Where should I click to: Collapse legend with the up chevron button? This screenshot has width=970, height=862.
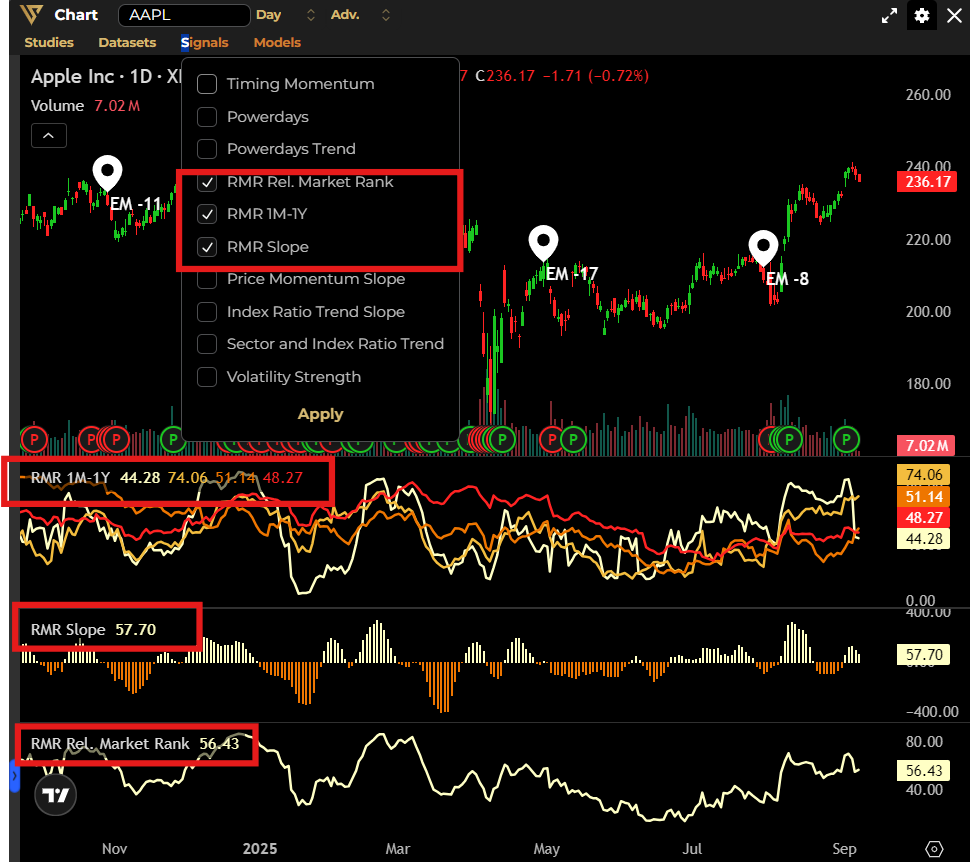coord(49,136)
